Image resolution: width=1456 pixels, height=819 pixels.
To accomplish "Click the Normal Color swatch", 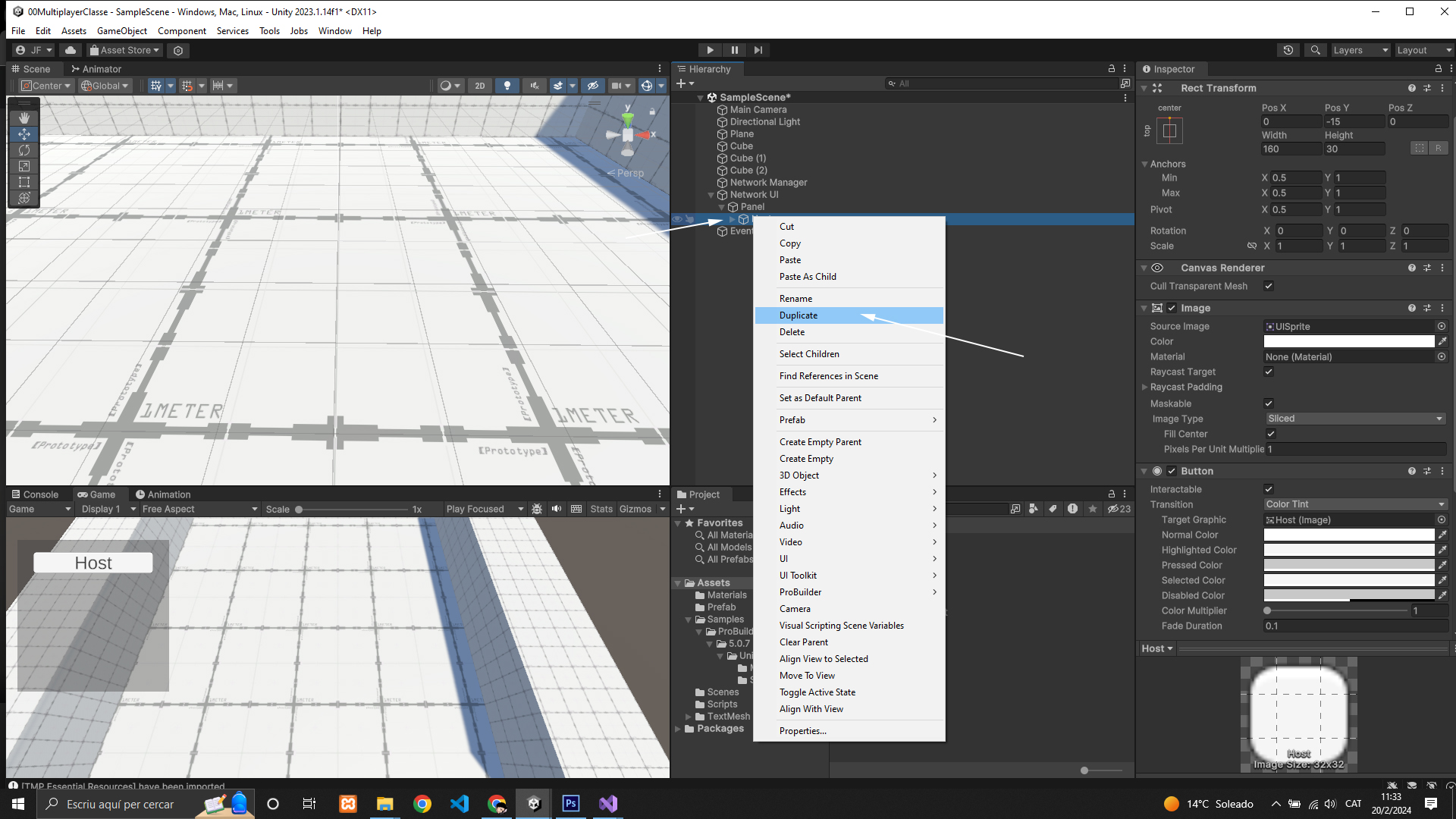I will [x=1348, y=535].
